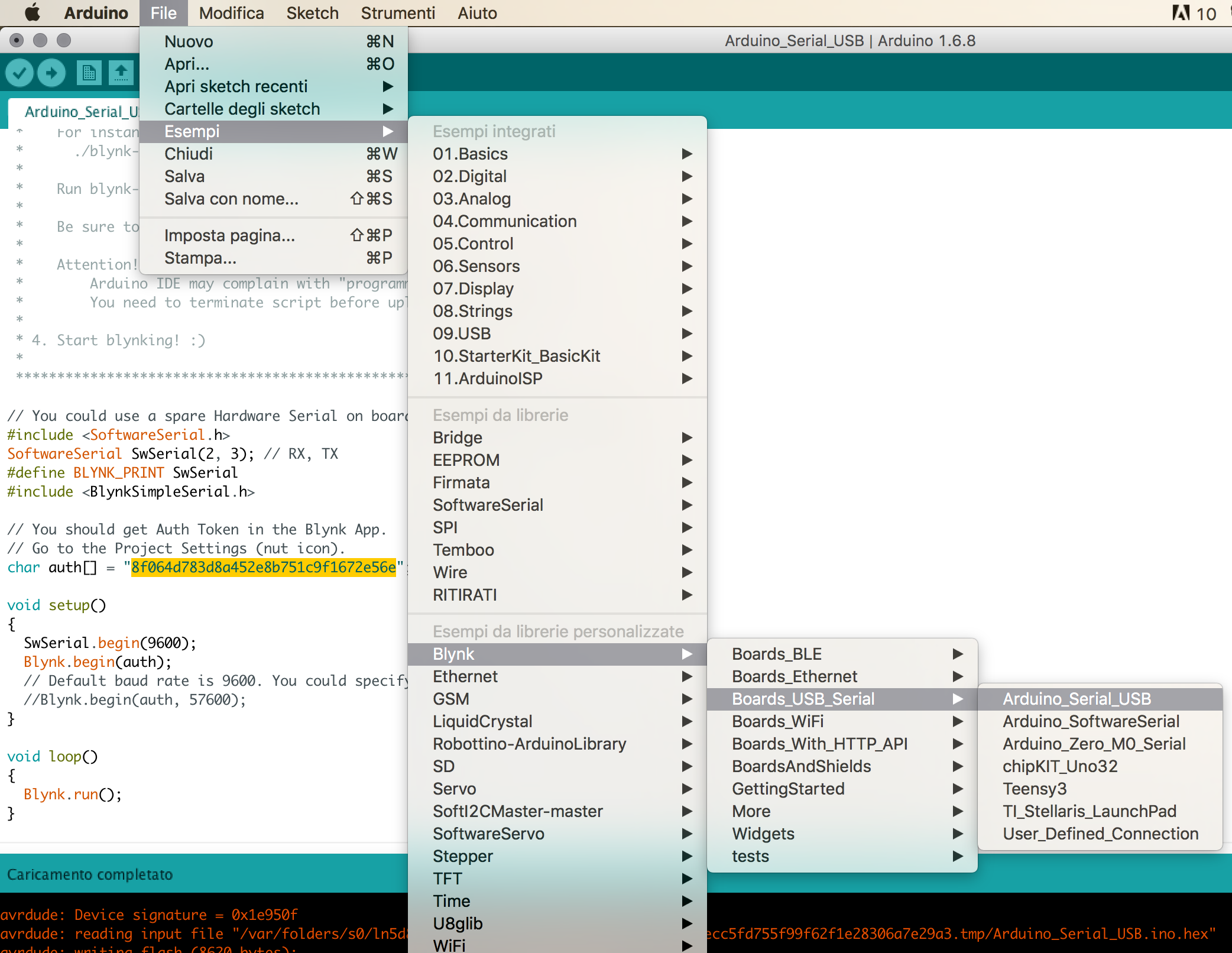Open Boards_With_HTTP_API Blynk examples
This screenshot has width=1232, height=953.
(x=842, y=744)
